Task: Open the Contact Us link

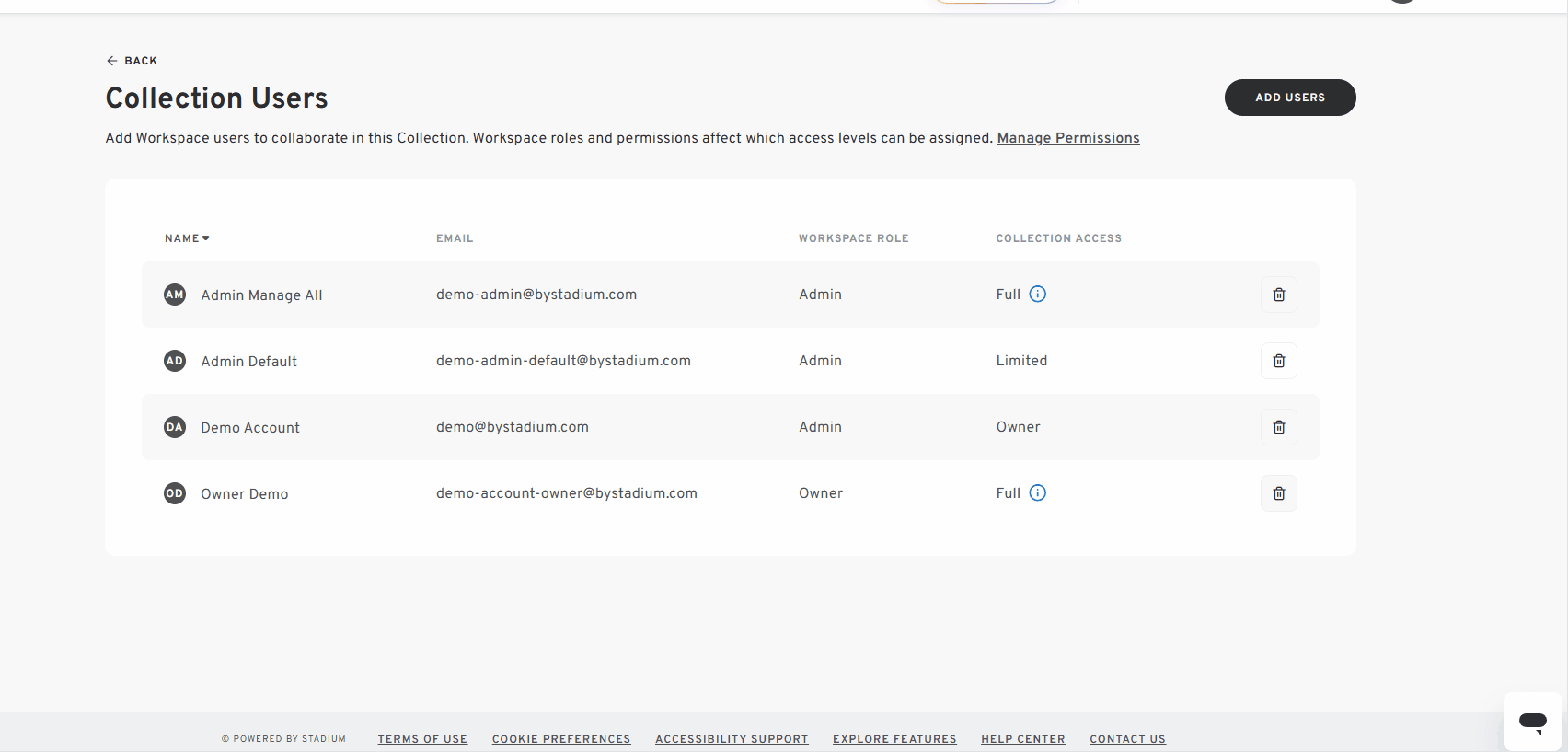Action: tap(1127, 739)
